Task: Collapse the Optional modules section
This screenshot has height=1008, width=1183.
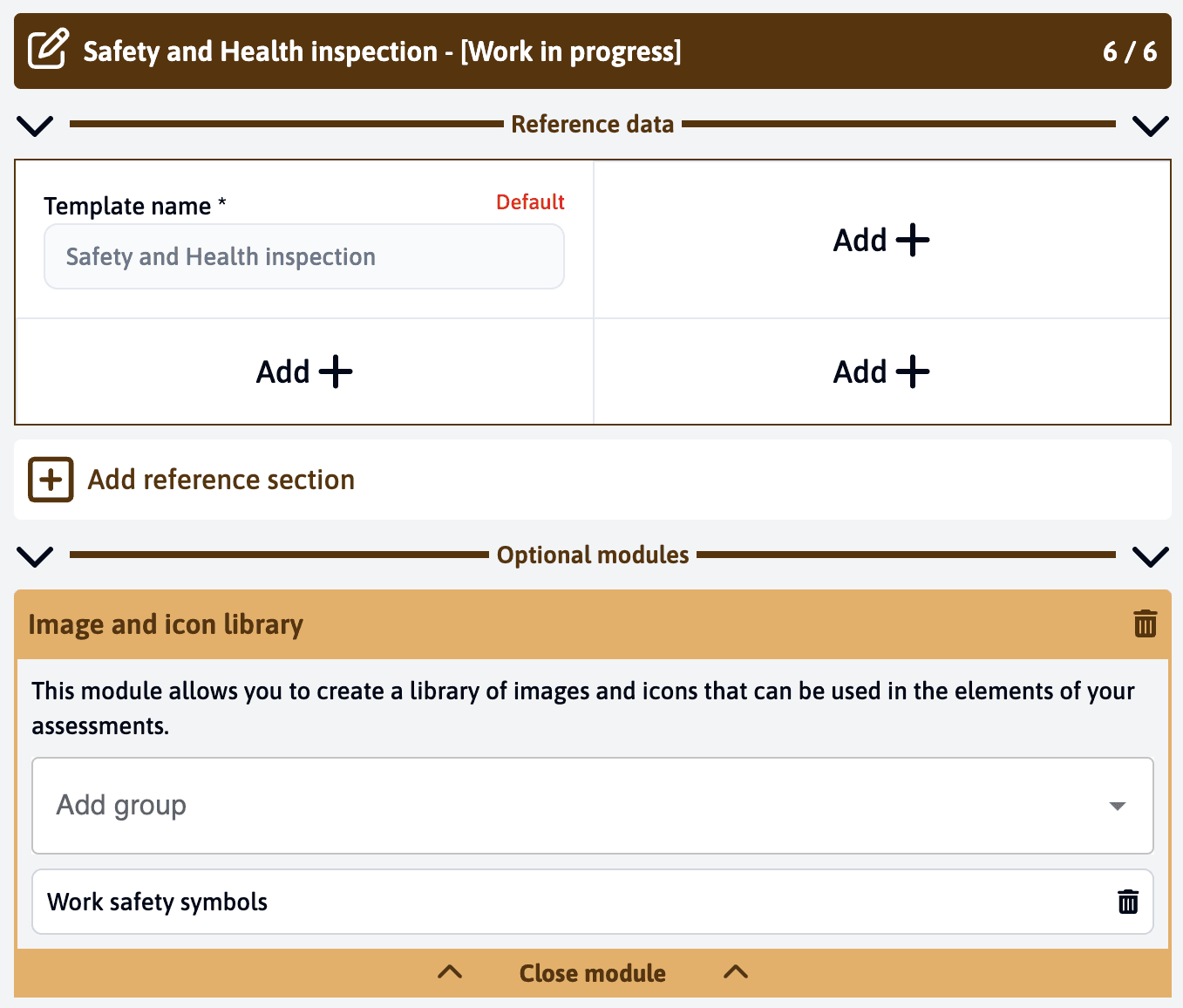Action: [x=35, y=555]
